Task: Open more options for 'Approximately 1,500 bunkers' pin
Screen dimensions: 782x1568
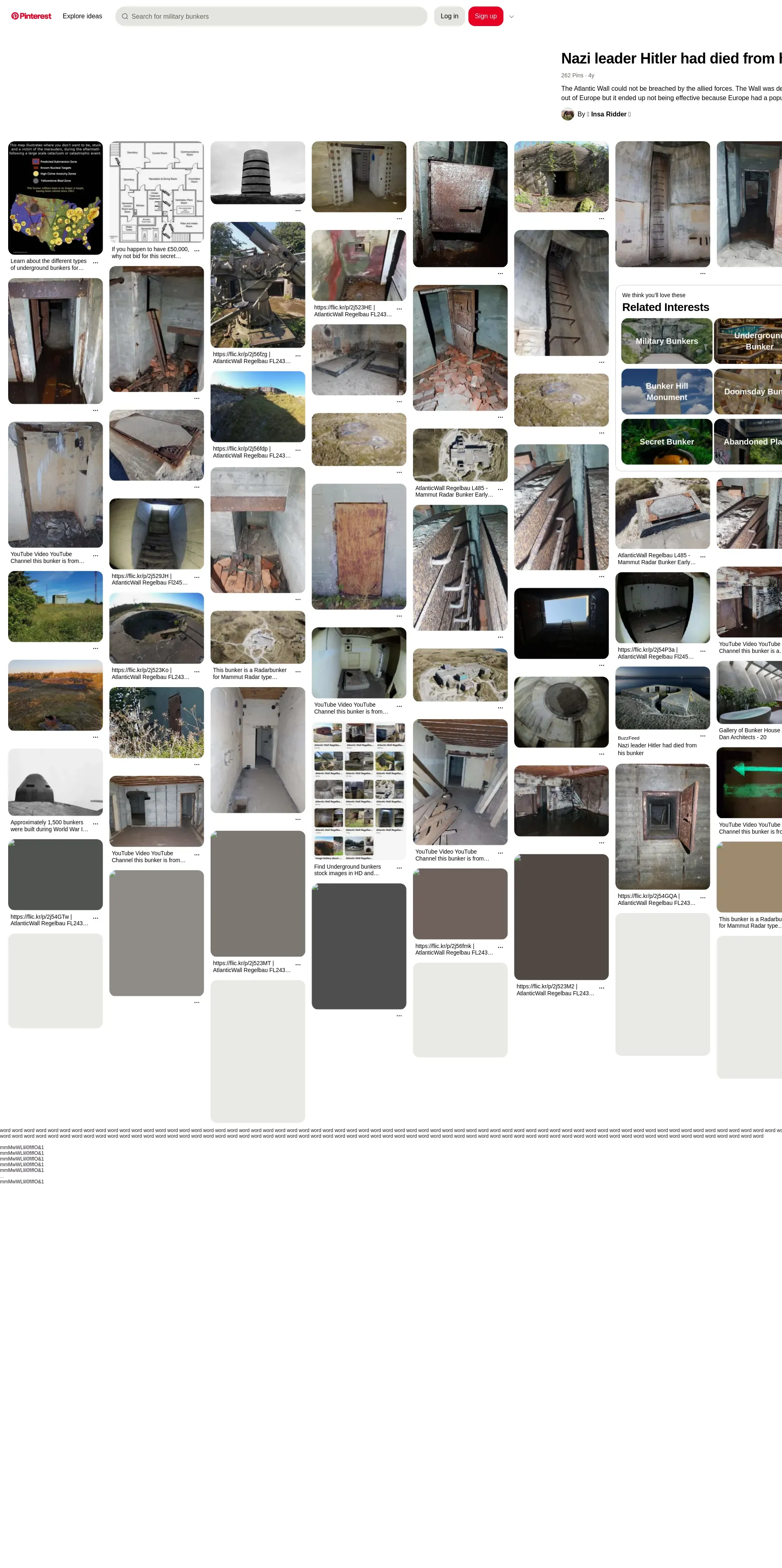Action: (x=96, y=823)
